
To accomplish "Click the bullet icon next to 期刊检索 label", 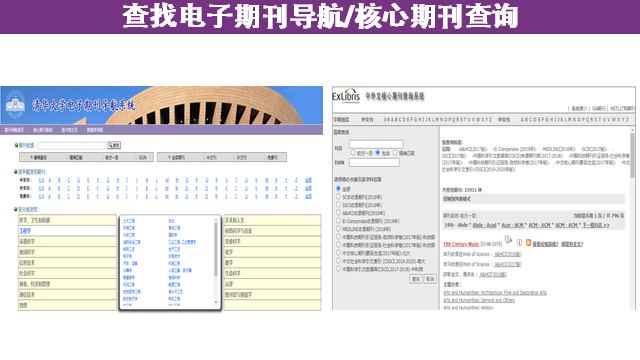I will 16,145.
